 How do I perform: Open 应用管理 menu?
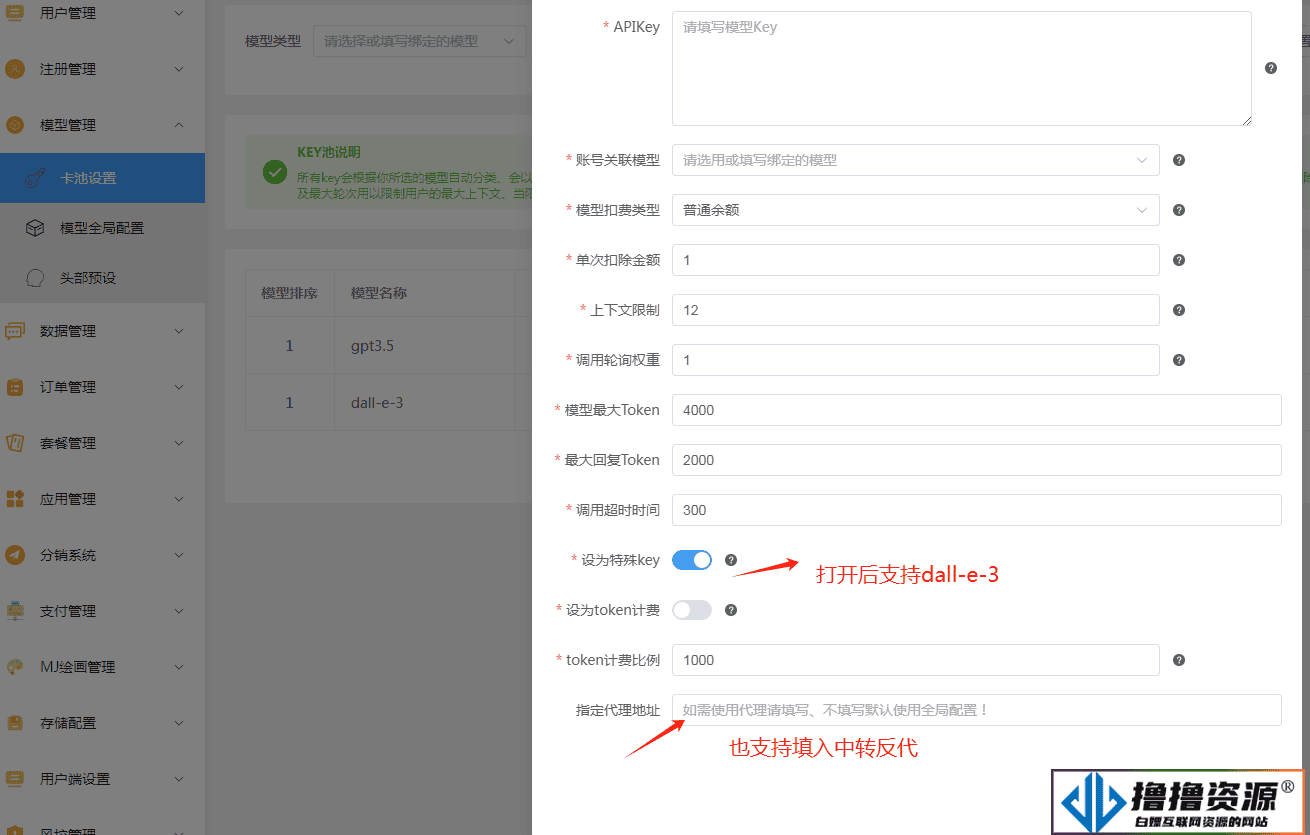point(102,499)
